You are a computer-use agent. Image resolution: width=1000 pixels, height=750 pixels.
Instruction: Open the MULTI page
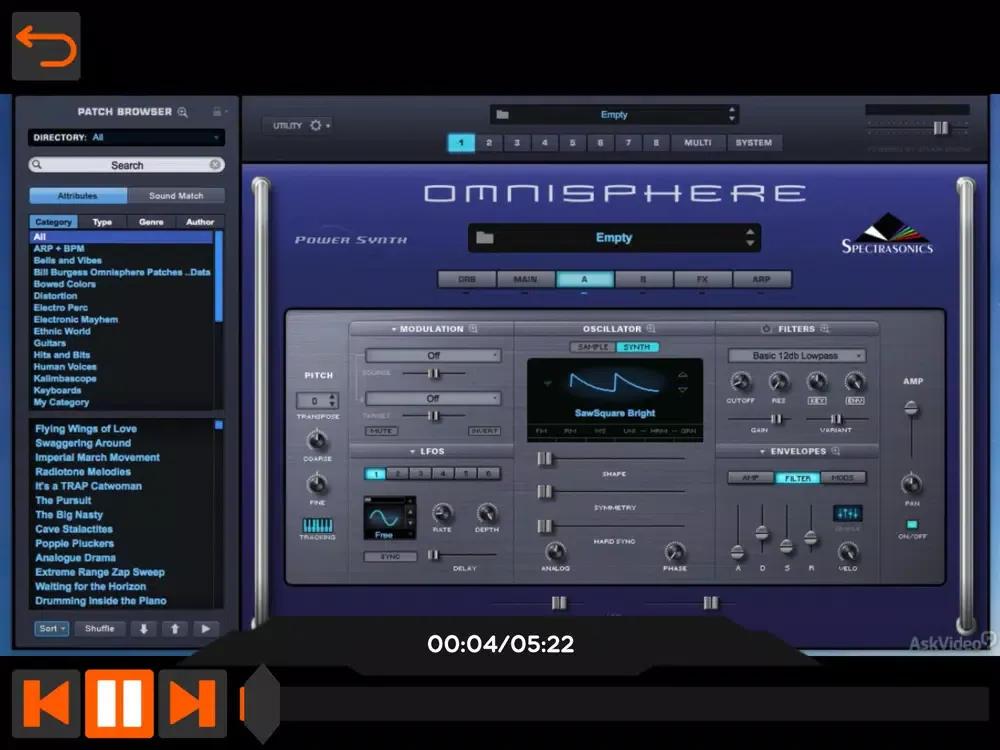698,143
